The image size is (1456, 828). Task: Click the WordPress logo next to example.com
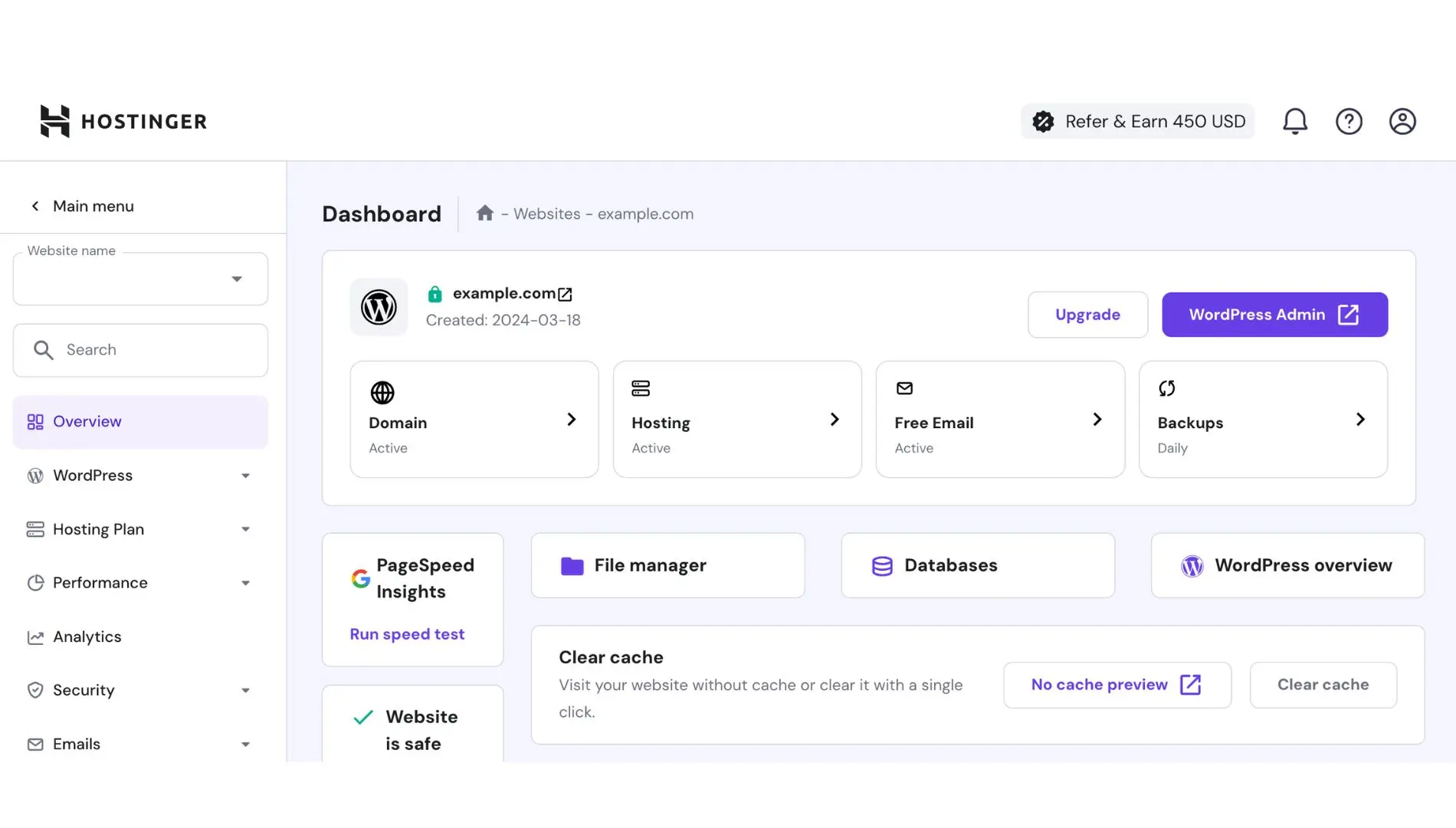[x=379, y=307]
